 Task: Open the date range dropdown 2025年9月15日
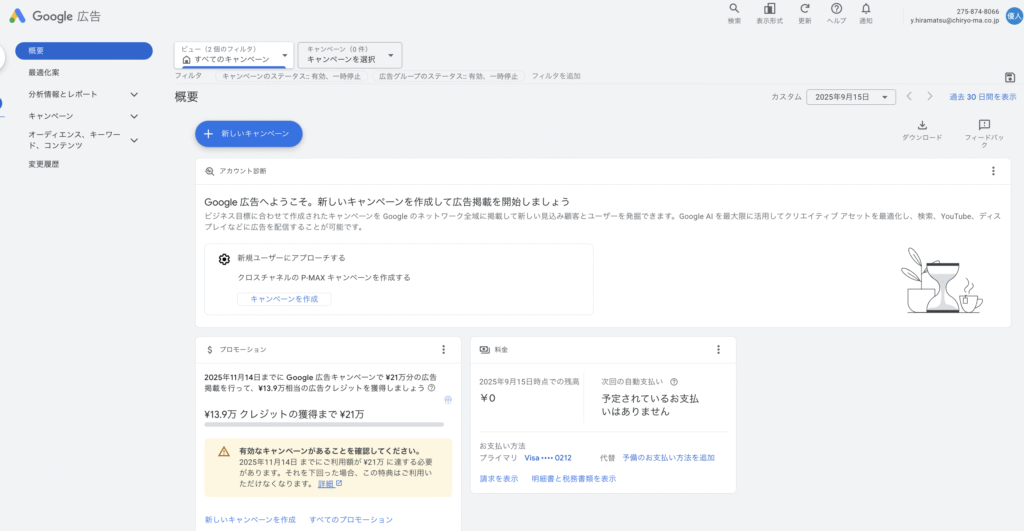pos(851,97)
